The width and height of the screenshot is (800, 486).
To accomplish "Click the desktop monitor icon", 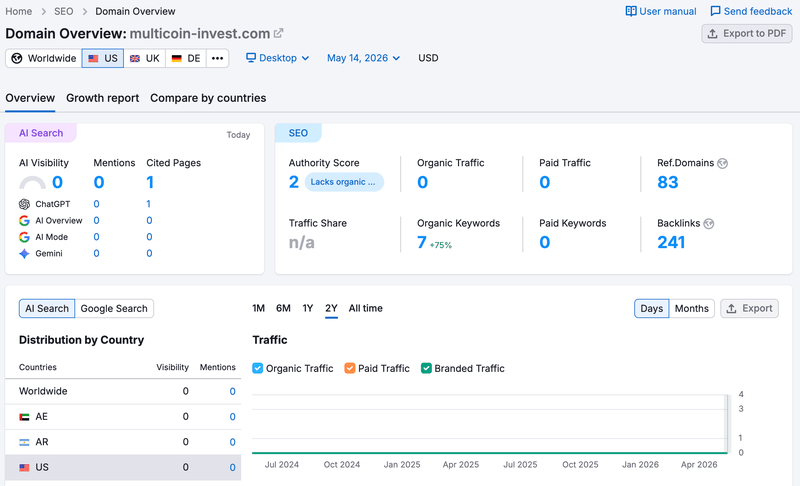I will pos(251,58).
